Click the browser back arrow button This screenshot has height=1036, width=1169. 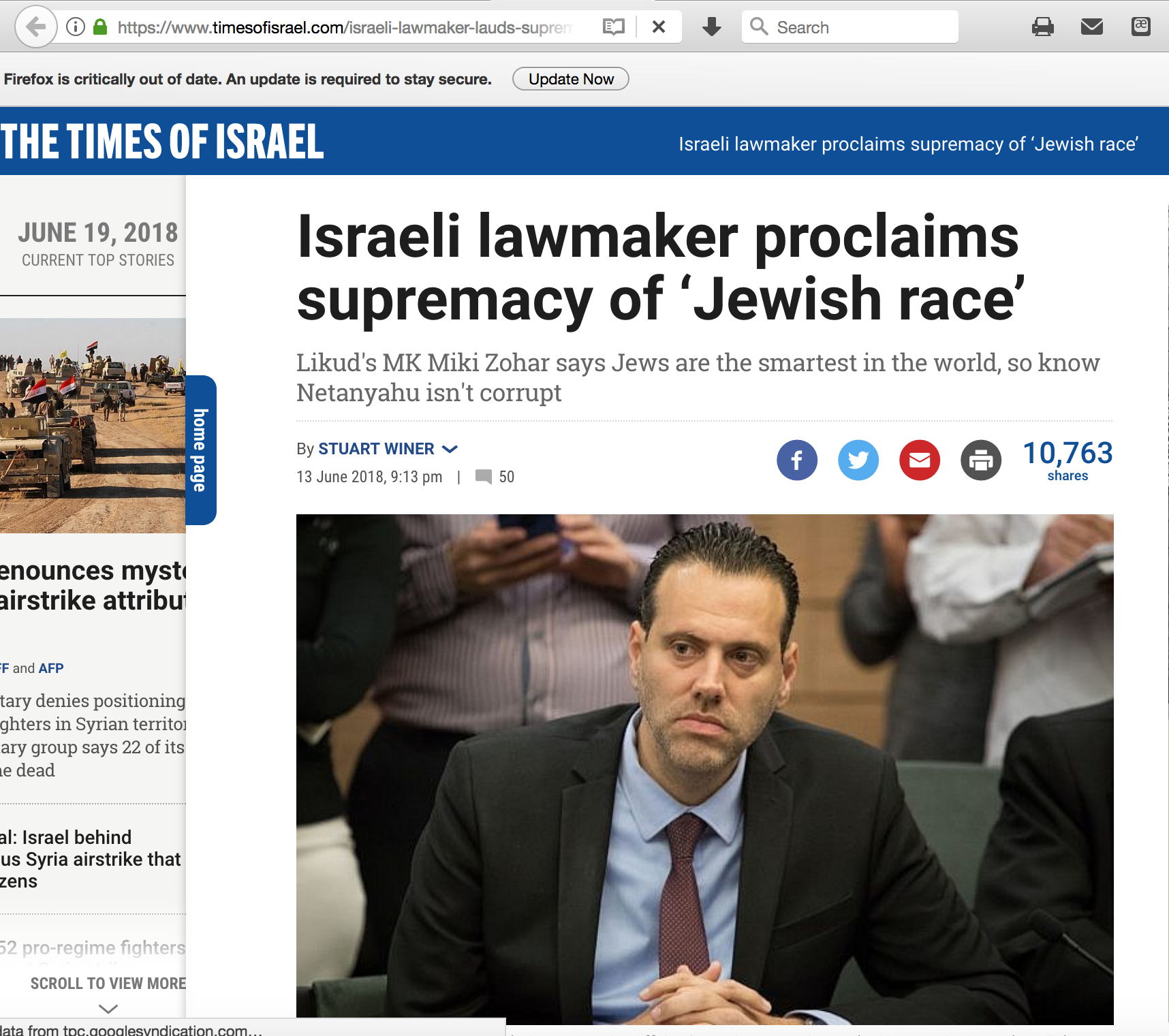35,27
